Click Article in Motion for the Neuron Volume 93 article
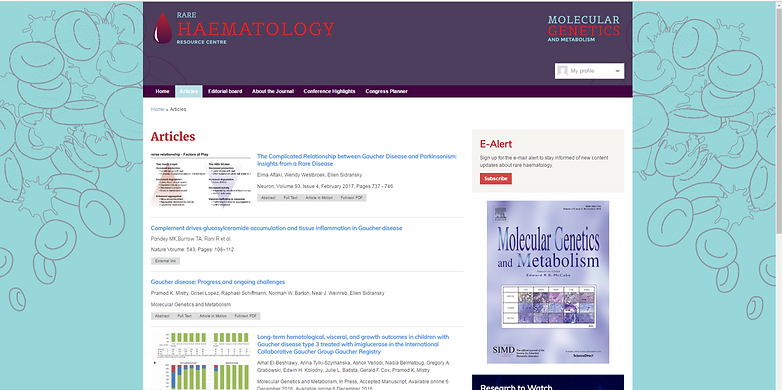 (x=319, y=198)
